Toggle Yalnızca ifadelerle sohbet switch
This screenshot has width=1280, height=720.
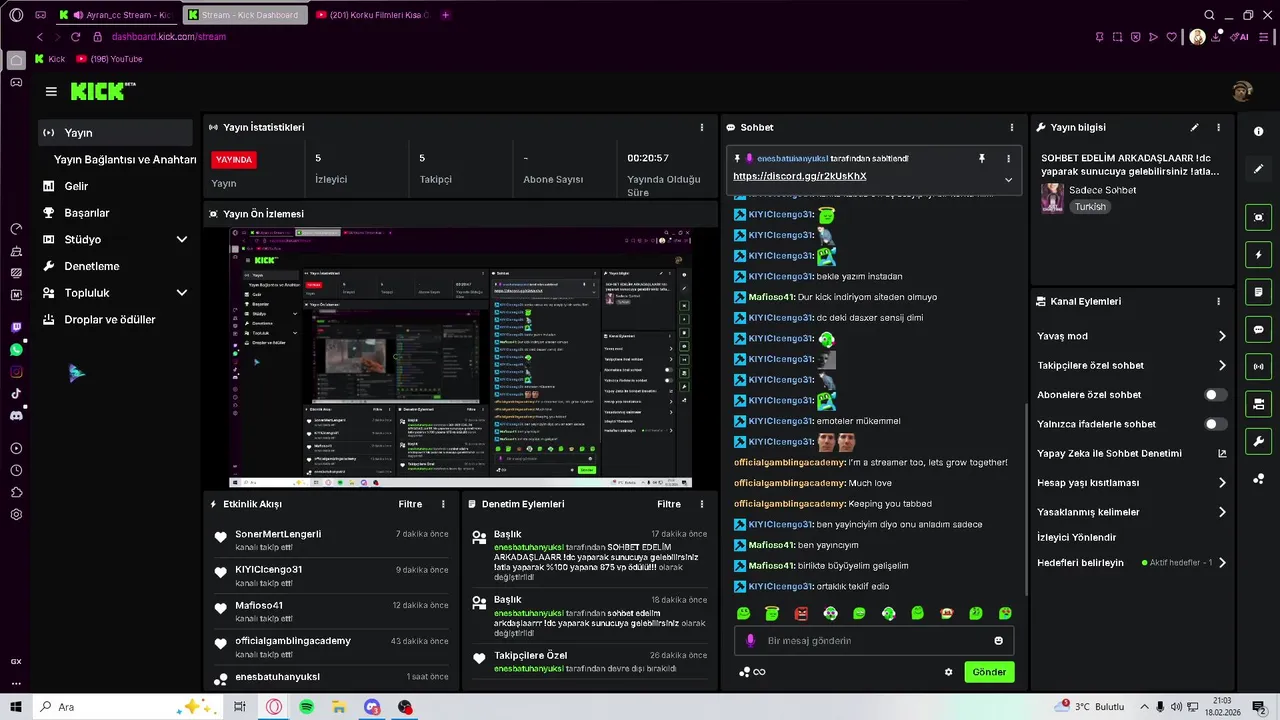click(x=1216, y=424)
